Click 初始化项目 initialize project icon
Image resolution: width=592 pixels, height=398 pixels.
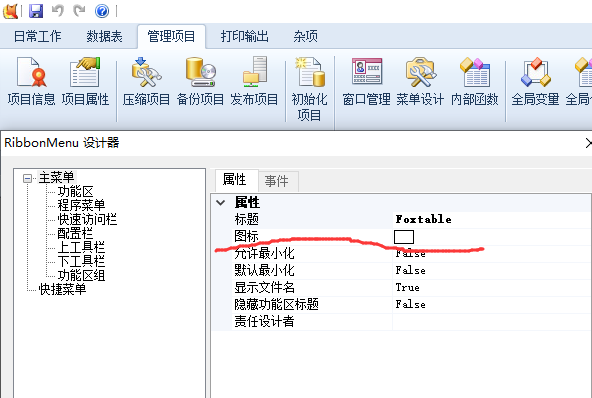click(309, 89)
